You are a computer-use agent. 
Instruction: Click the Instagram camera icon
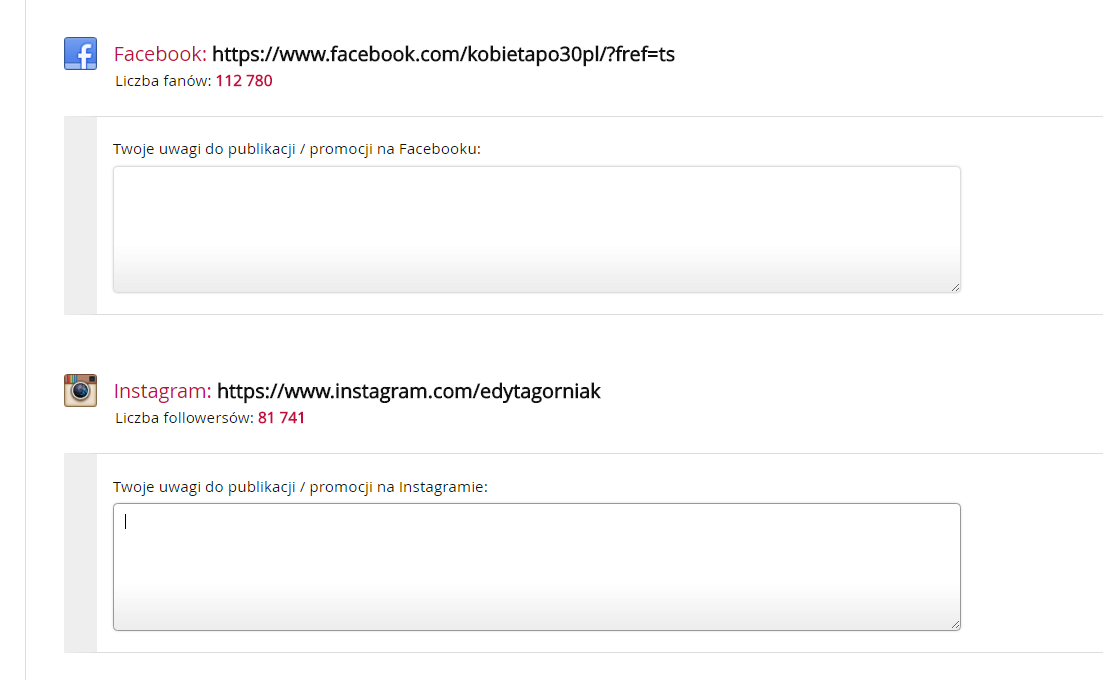(80, 390)
